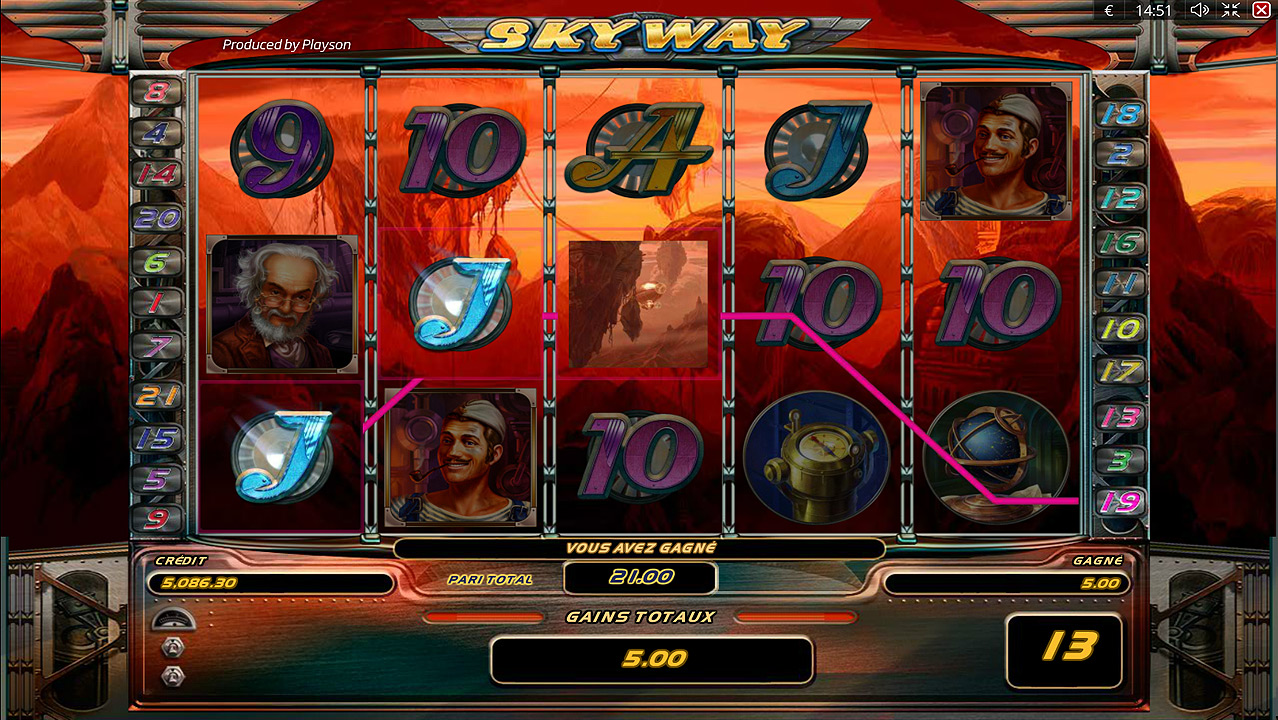Click the brass compass symbol on reel four
Screen dimensions: 1278x720
click(816, 458)
